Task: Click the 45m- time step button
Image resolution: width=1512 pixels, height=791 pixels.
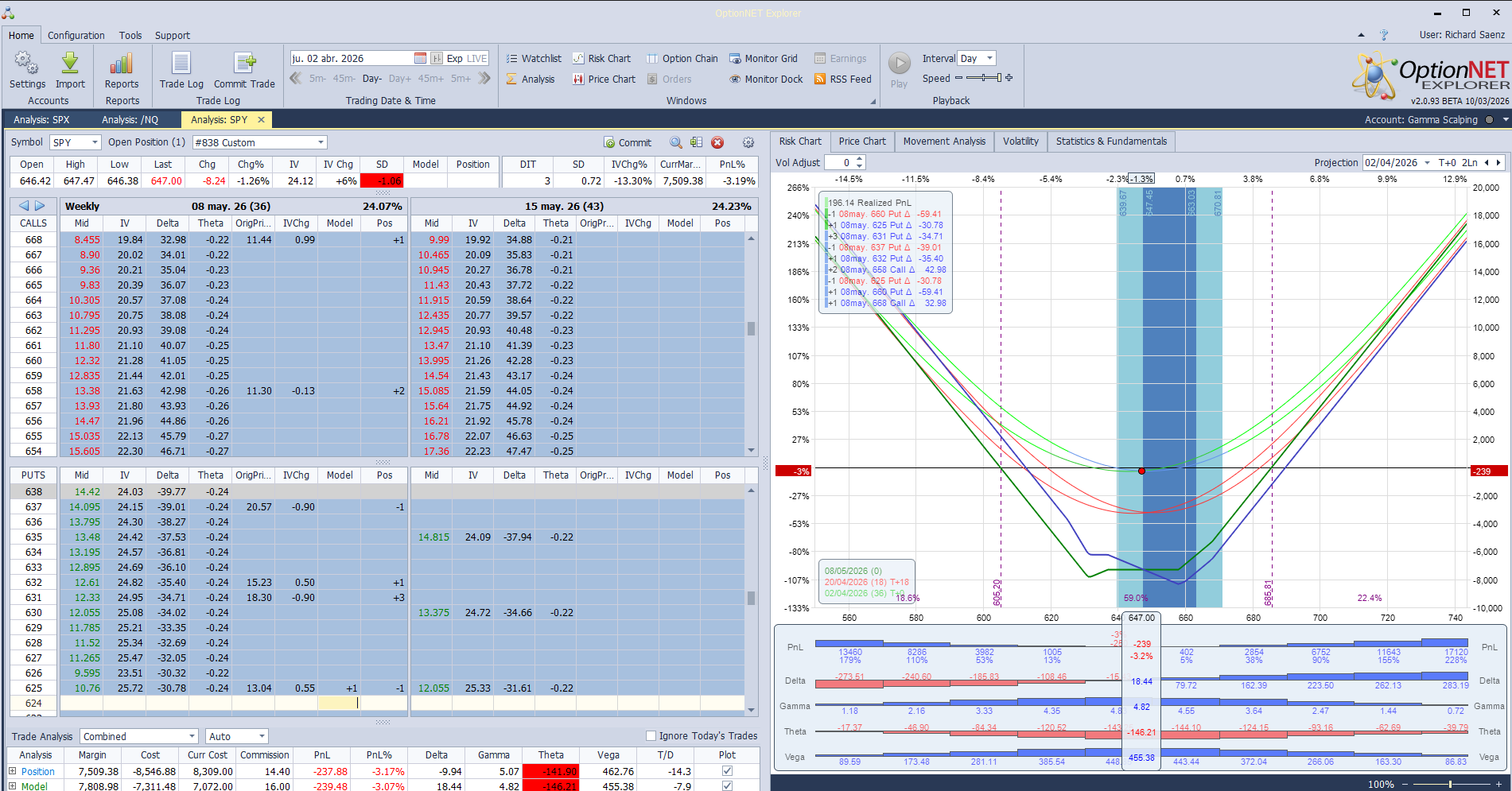Action: 344,79
